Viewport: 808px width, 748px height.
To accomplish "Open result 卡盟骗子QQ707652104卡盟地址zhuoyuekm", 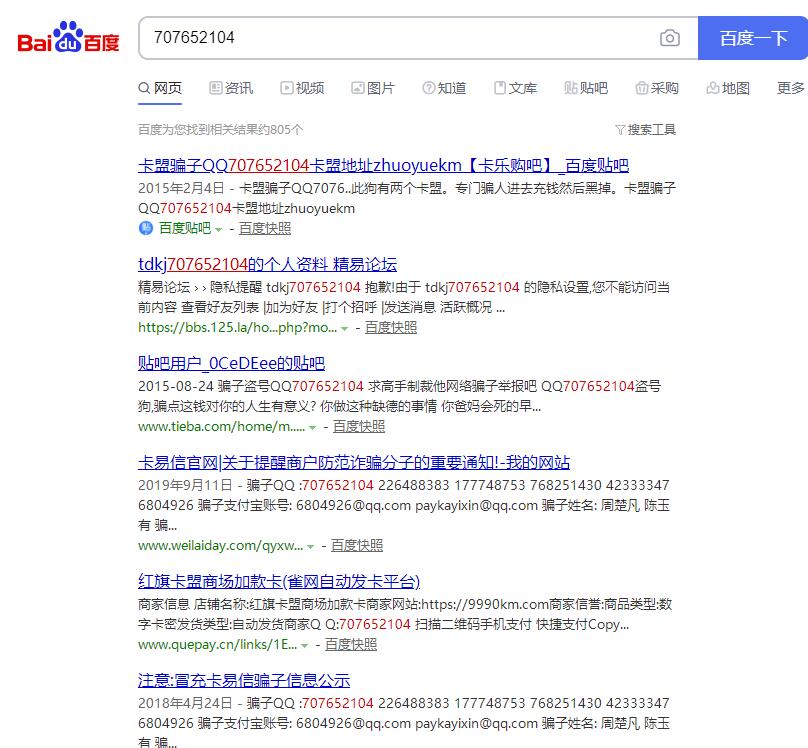I will pos(383,165).
